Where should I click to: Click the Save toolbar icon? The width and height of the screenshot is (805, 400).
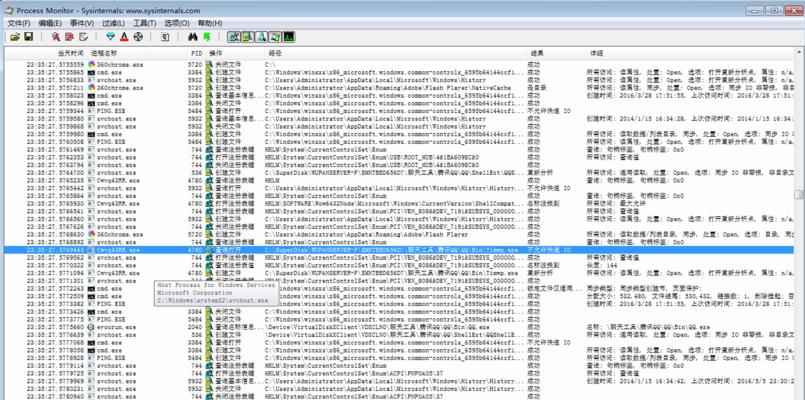click(x=29, y=36)
